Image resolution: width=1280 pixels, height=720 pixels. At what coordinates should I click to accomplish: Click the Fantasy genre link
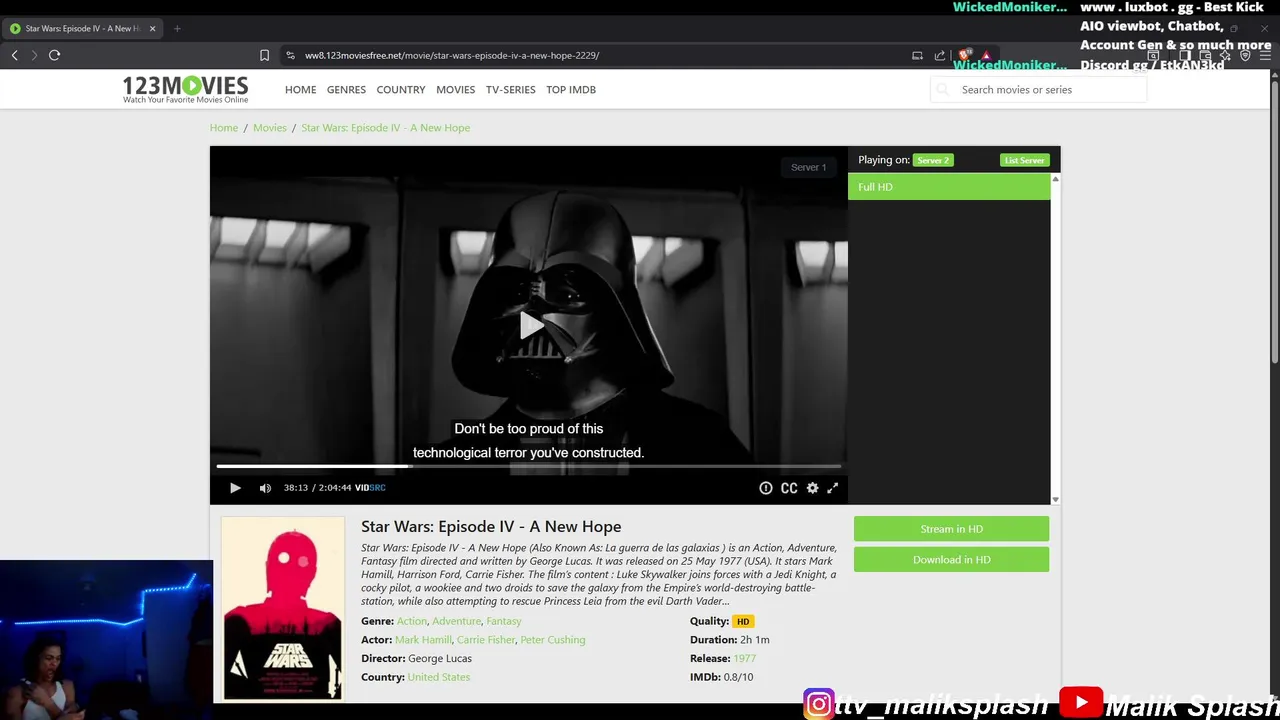pyautogui.click(x=504, y=621)
